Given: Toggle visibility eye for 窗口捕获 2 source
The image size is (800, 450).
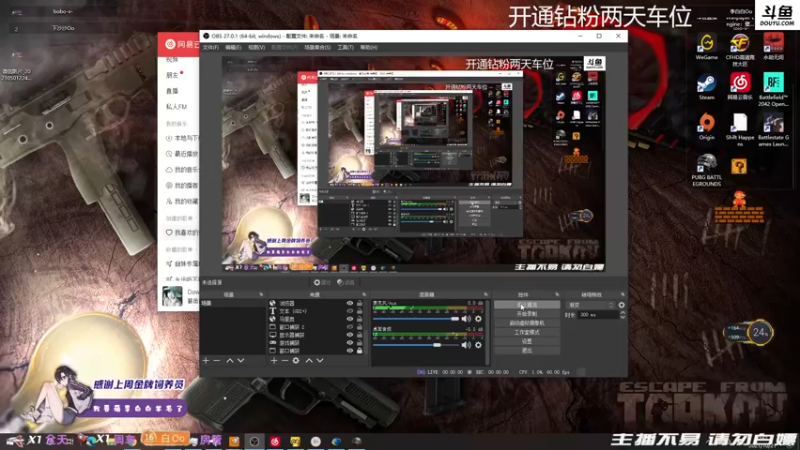Looking at the screenshot, I should [x=349, y=327].
